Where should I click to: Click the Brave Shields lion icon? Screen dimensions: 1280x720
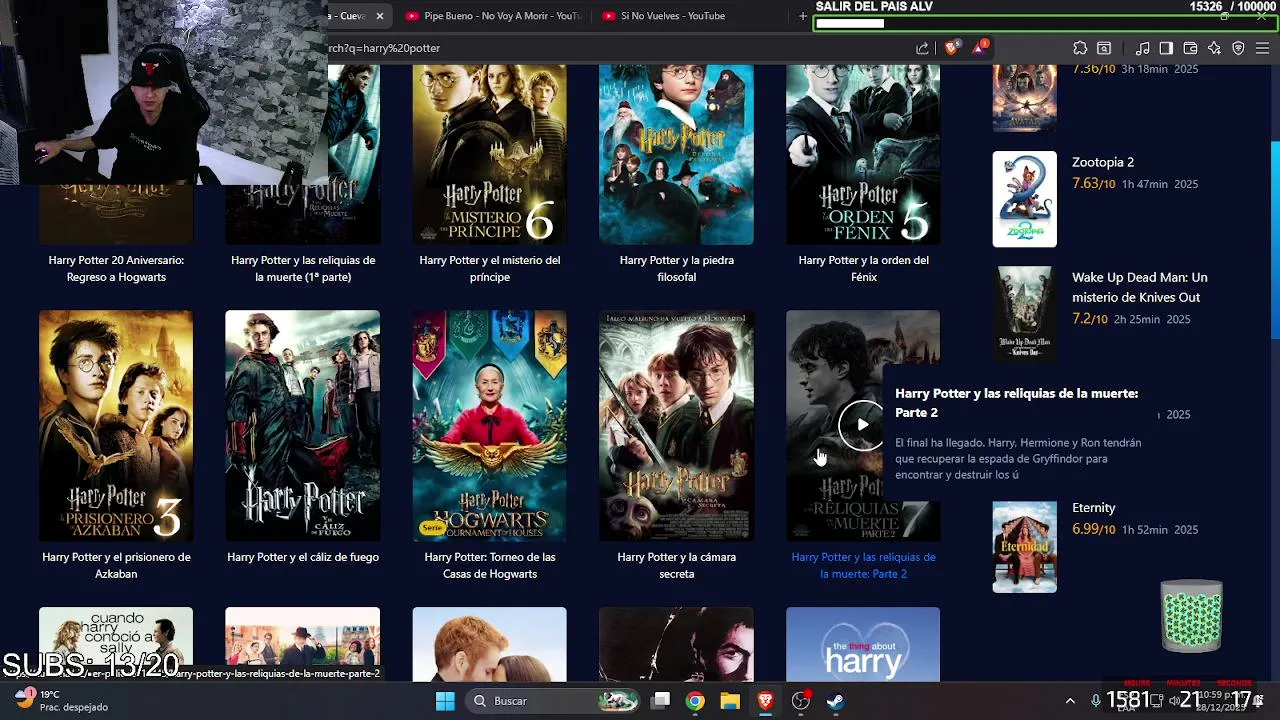[x=951, y=47]
